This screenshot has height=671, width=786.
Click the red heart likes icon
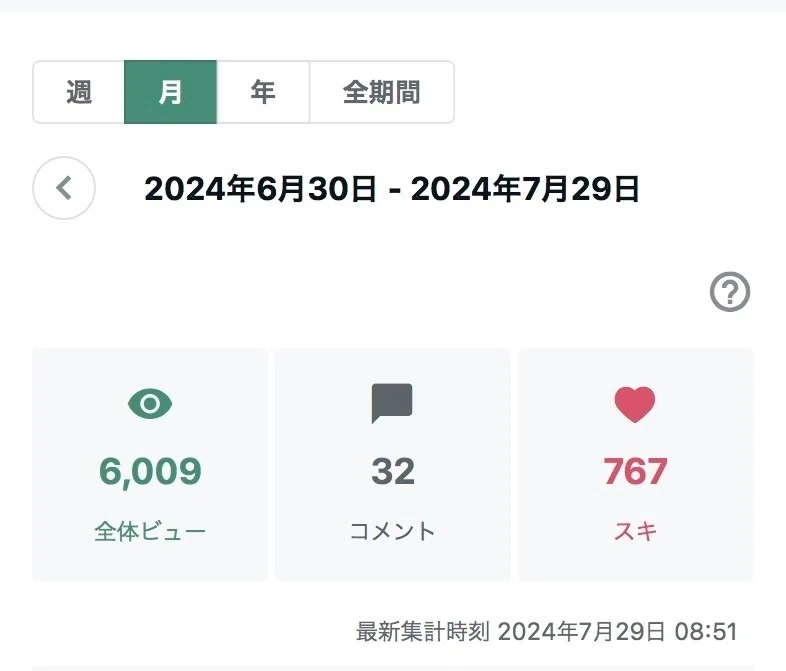point(635,404)
